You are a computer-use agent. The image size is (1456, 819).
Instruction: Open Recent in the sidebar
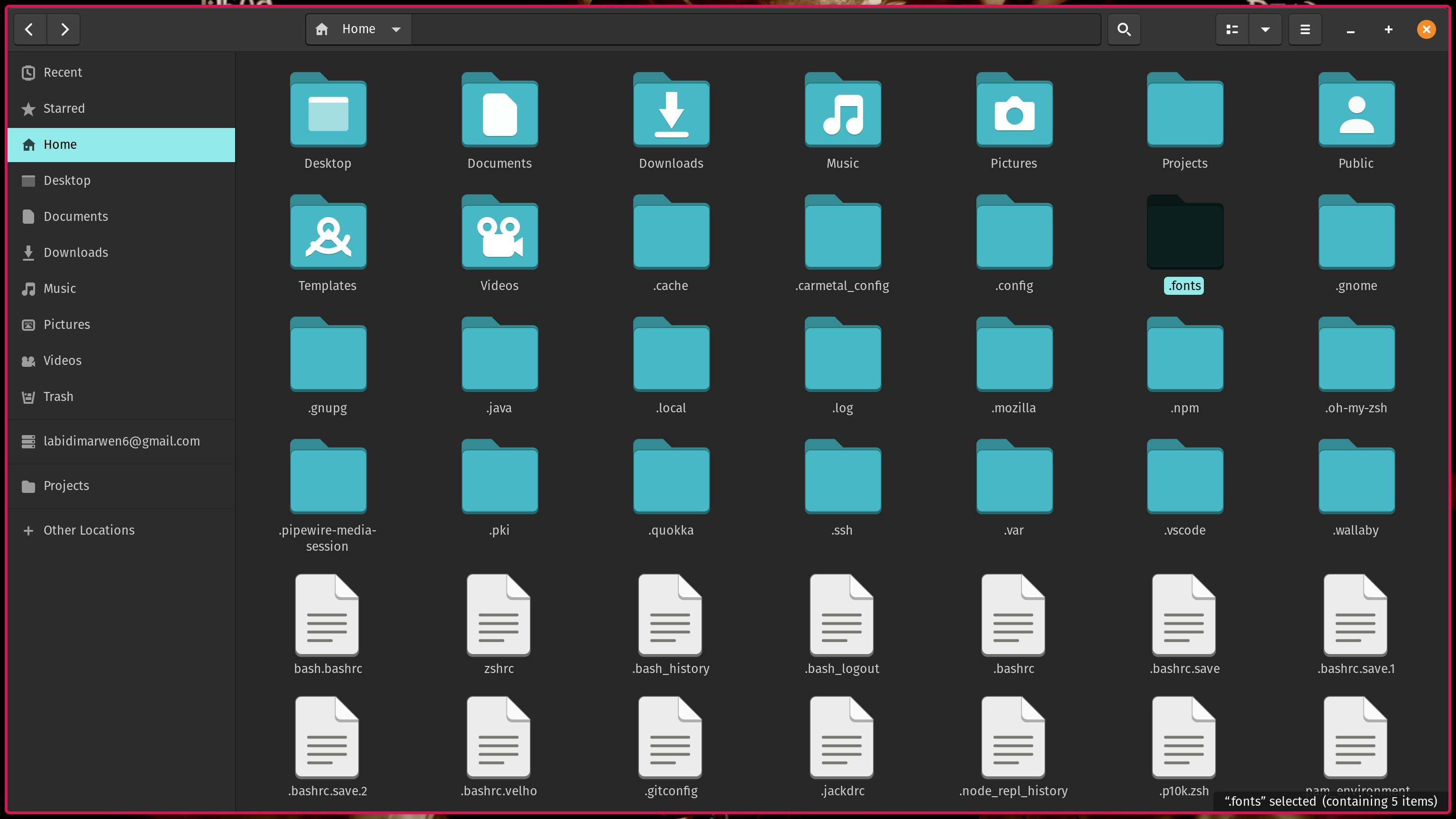[x=121, y=73]
